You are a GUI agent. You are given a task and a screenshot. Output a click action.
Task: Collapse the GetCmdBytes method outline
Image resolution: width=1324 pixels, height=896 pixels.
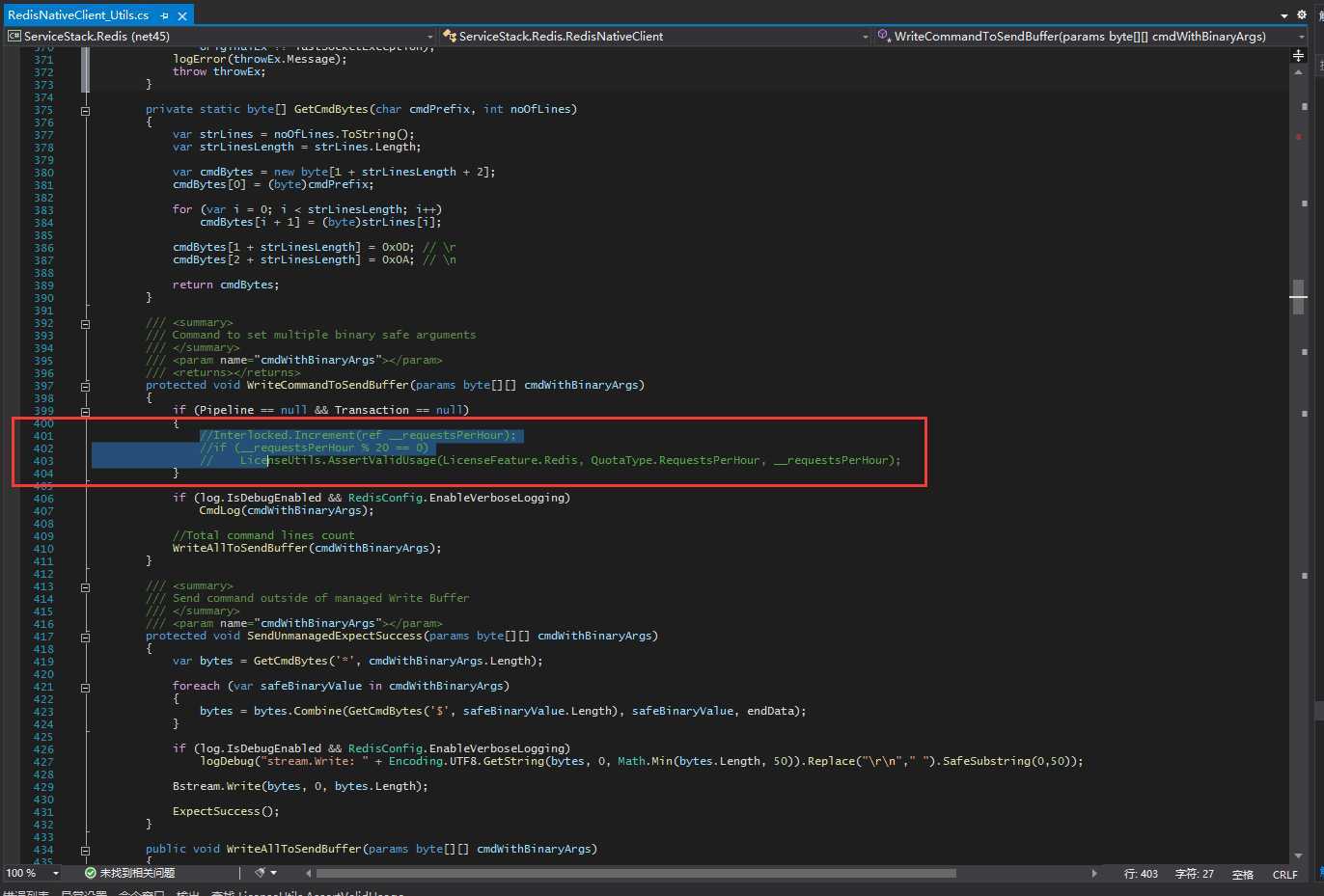click(x=85, y=110)
